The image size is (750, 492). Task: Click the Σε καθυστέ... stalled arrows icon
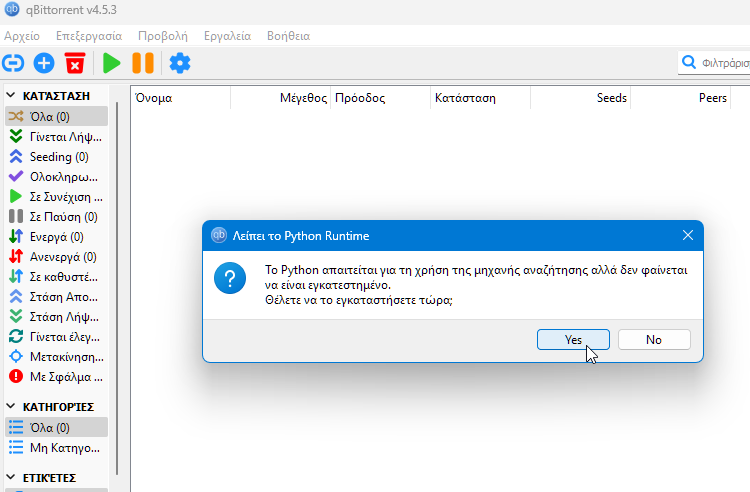coord(16,276)
